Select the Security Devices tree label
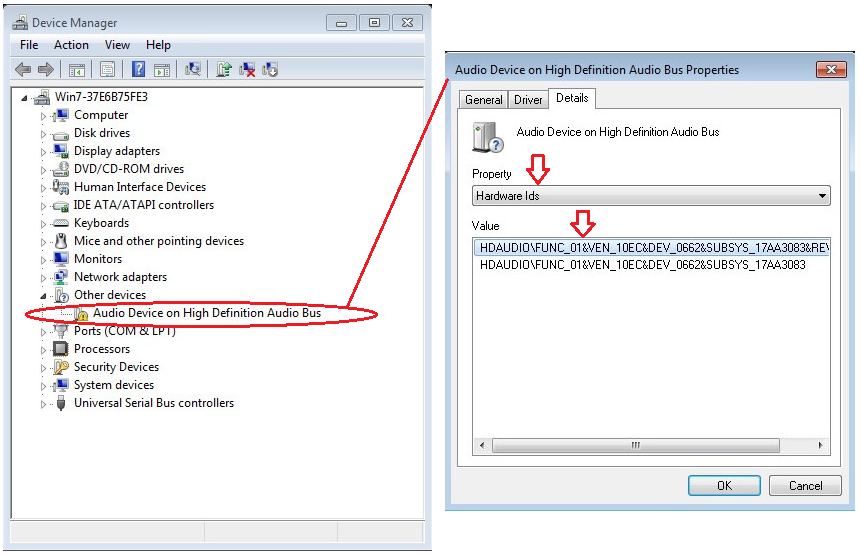The height and width of the screenshot is (555, 860). pyautogui.click(x=116, y=367)
